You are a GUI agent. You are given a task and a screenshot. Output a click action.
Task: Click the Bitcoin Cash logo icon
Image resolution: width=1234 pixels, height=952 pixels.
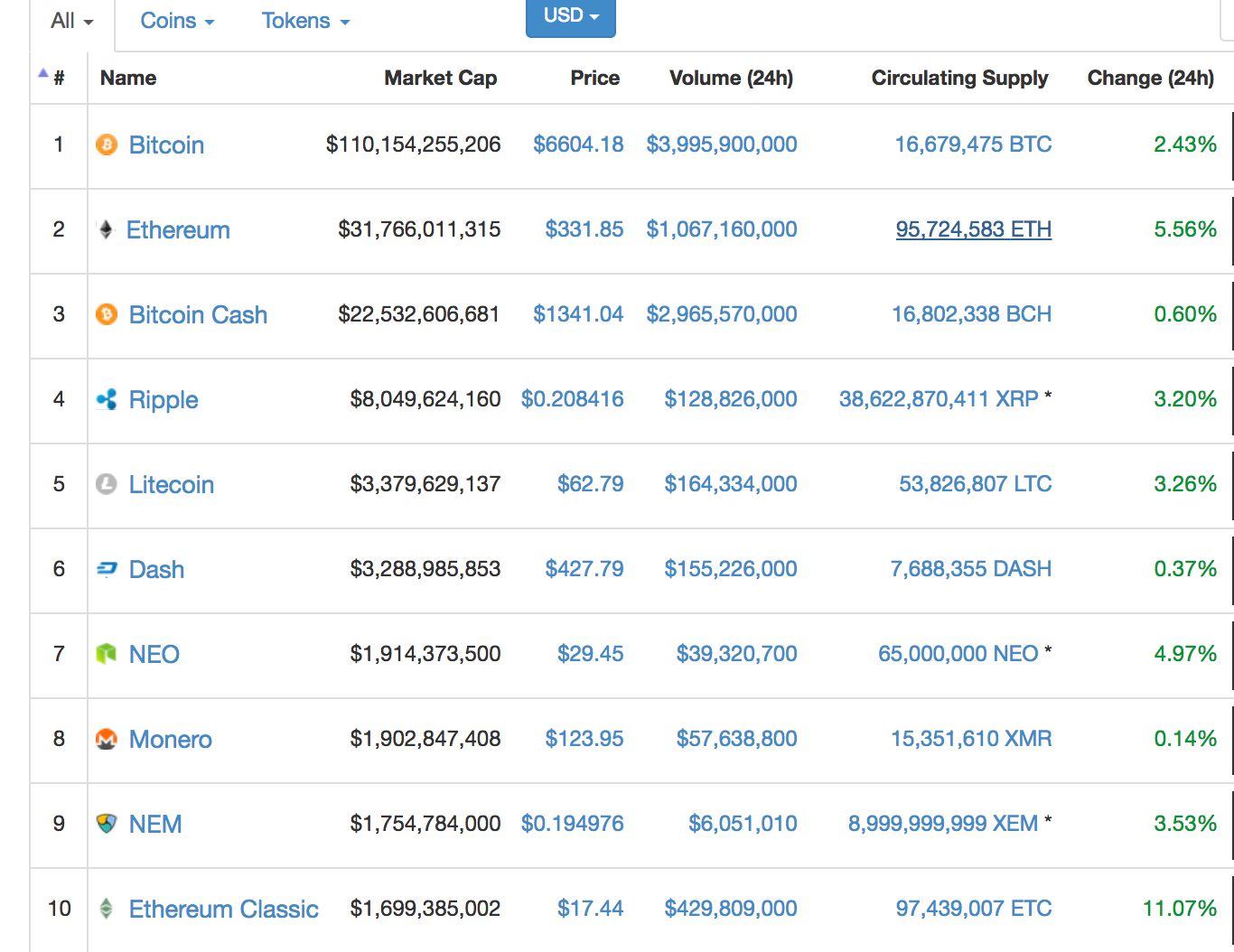pyautogui.click(x=106, y=314)
